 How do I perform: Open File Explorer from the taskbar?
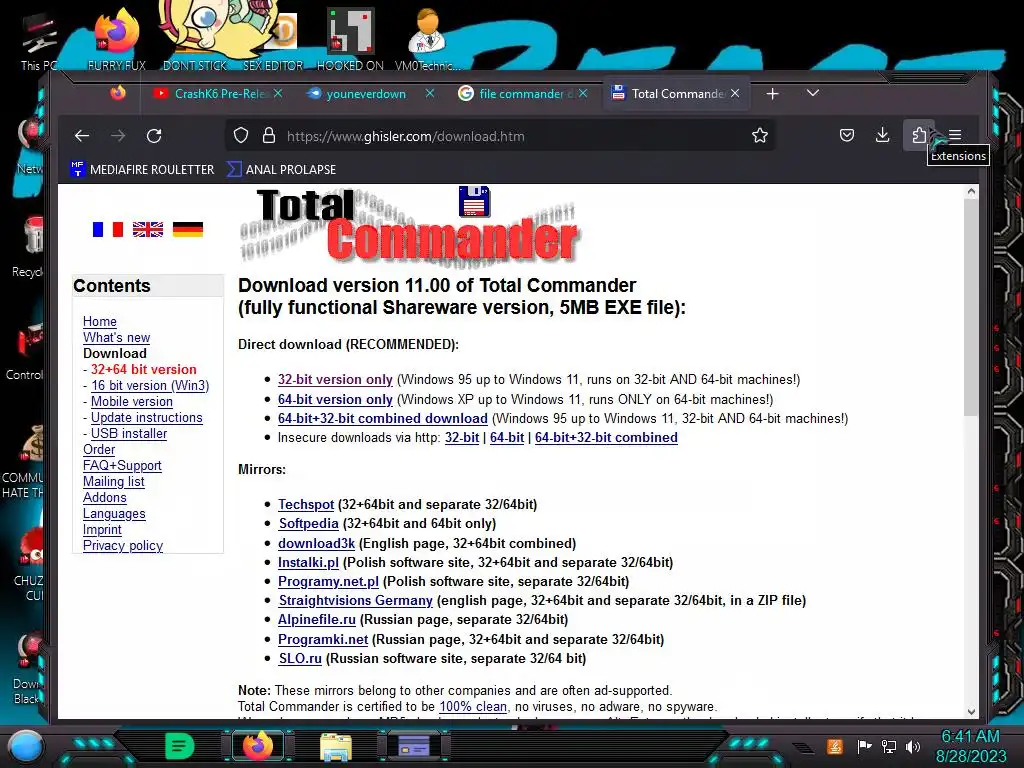336,746
